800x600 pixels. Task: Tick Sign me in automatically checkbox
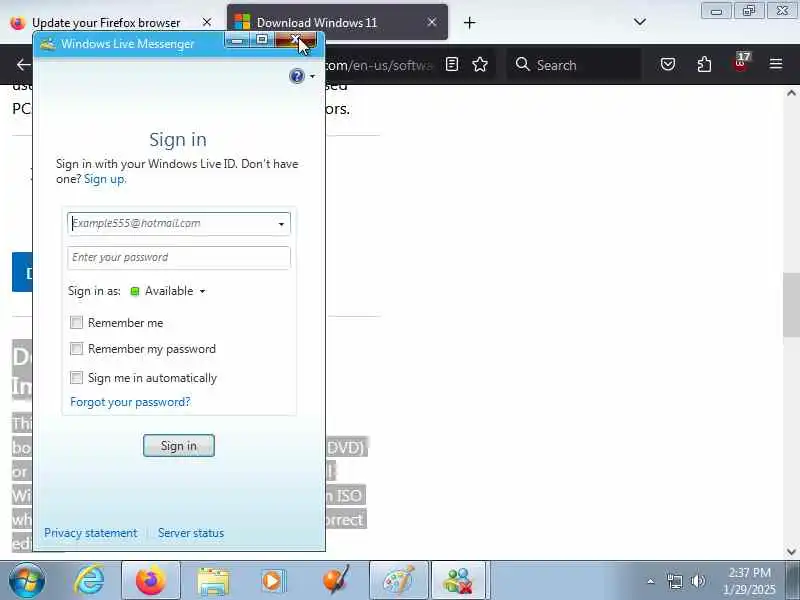76,378
